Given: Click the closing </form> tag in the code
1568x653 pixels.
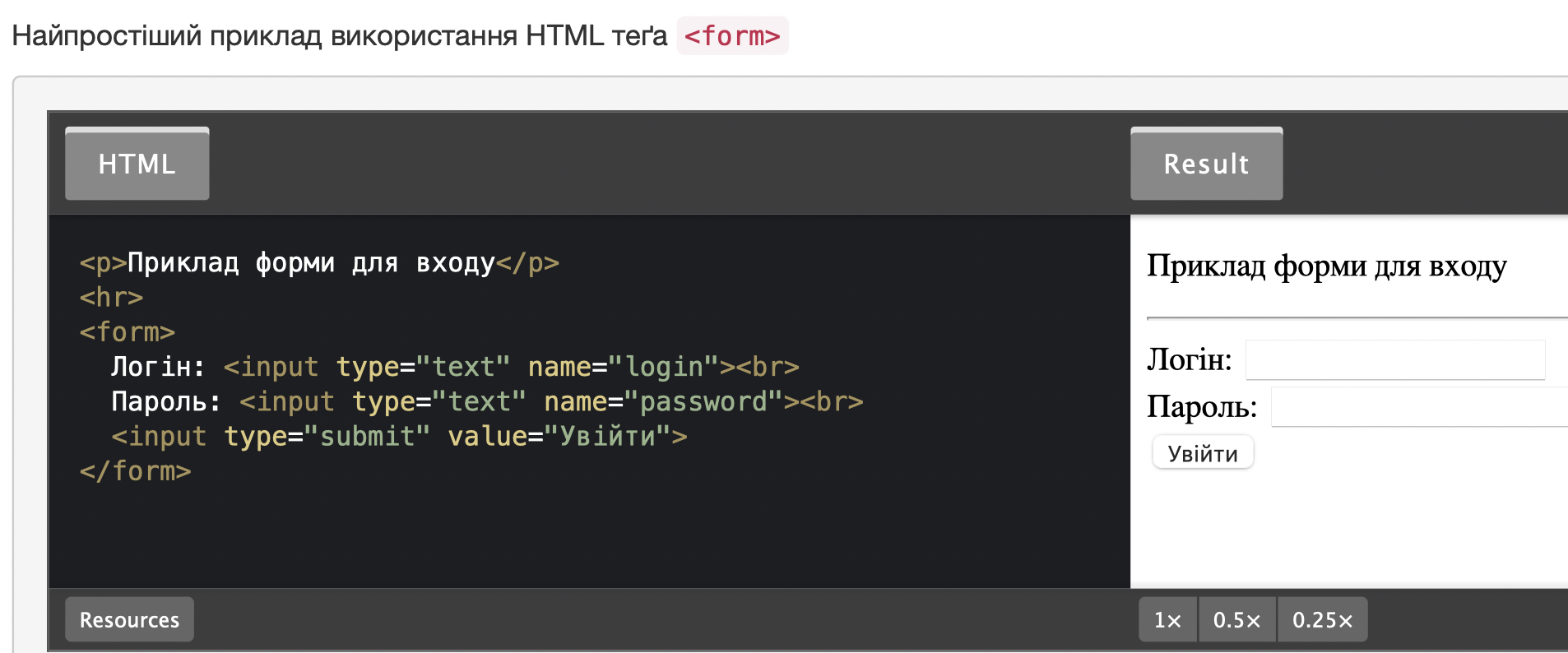Looking at the screenshot, I should [136, 471].
